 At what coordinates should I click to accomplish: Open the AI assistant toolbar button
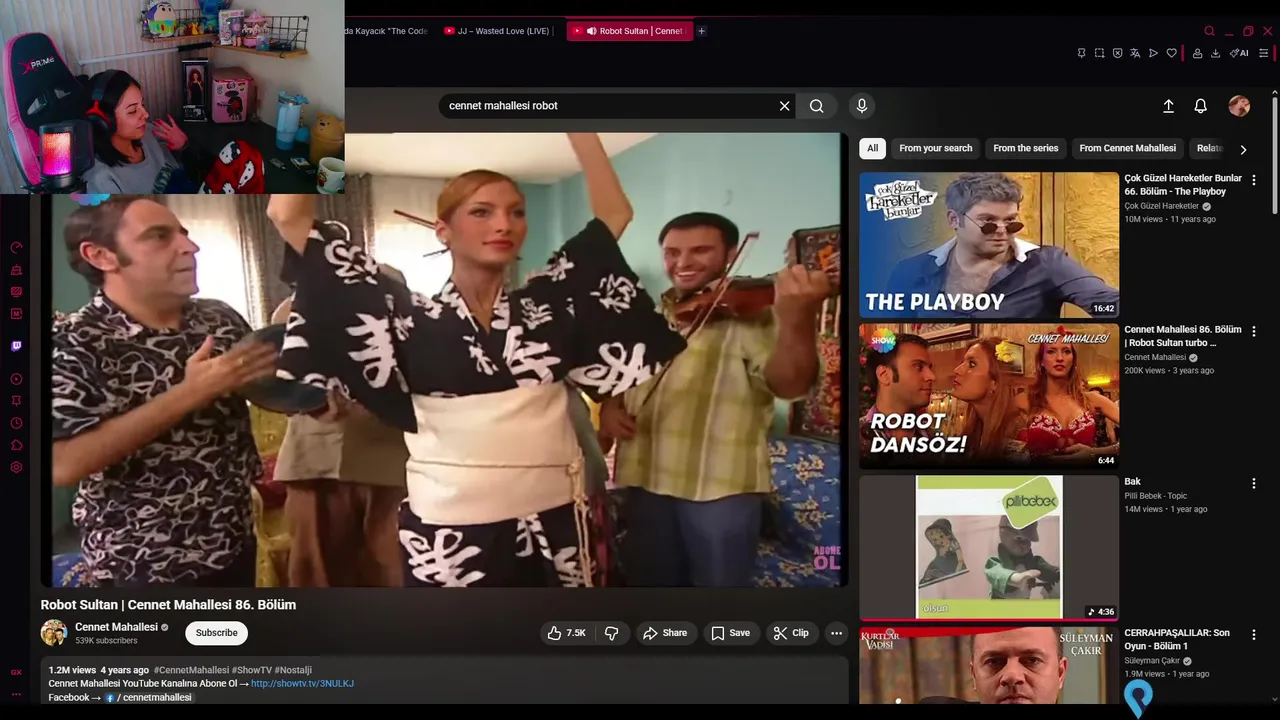1239,53
